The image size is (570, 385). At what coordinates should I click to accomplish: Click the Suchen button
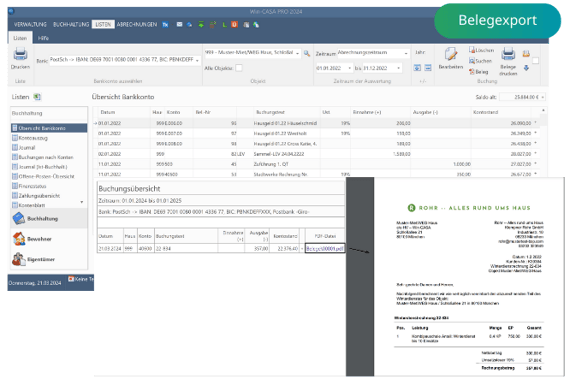click(x=480, y=61)
